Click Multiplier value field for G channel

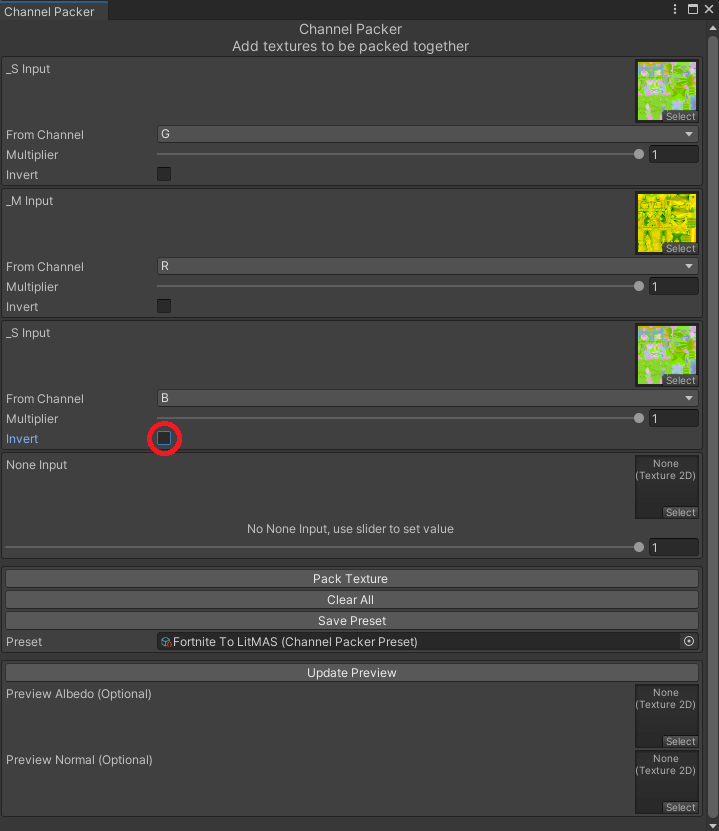tap(673, 154)
